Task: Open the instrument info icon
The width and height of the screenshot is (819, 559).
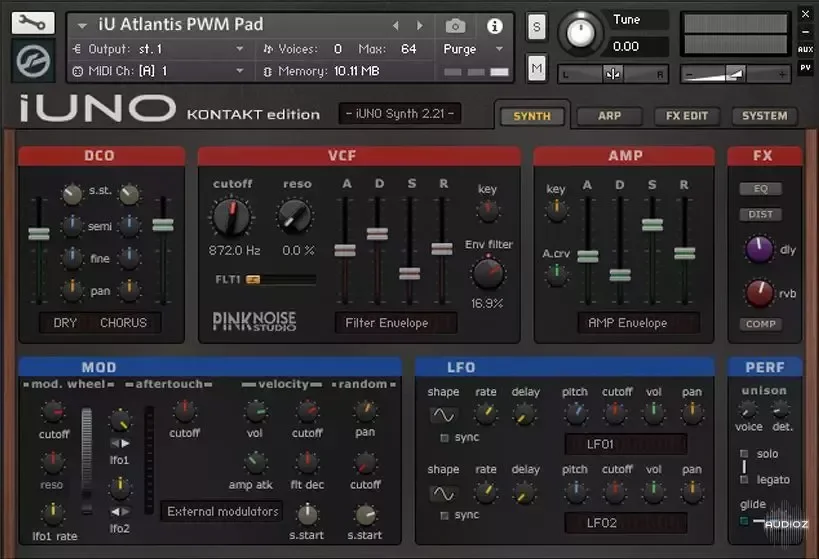Action: [x=494, y=26]
